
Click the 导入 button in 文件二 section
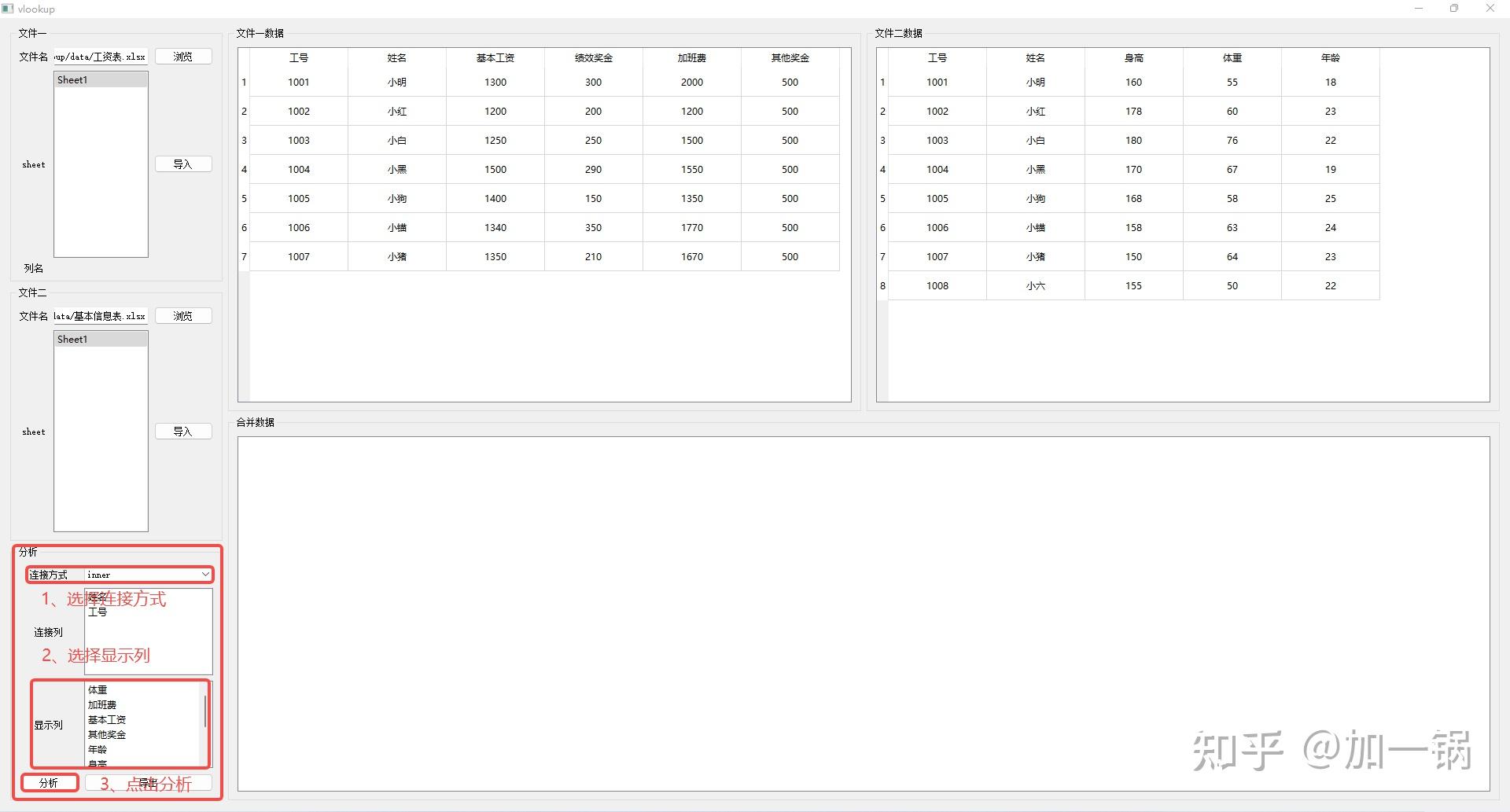pyautogui.click(x=183, y=431)
